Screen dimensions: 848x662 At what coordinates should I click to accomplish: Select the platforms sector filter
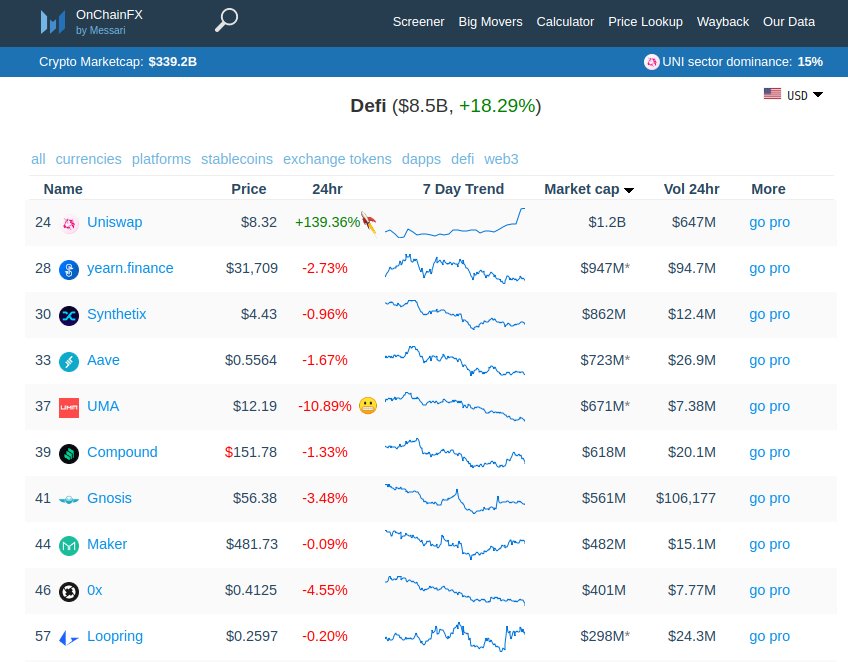pyautogui.click(x=161, y=159)
